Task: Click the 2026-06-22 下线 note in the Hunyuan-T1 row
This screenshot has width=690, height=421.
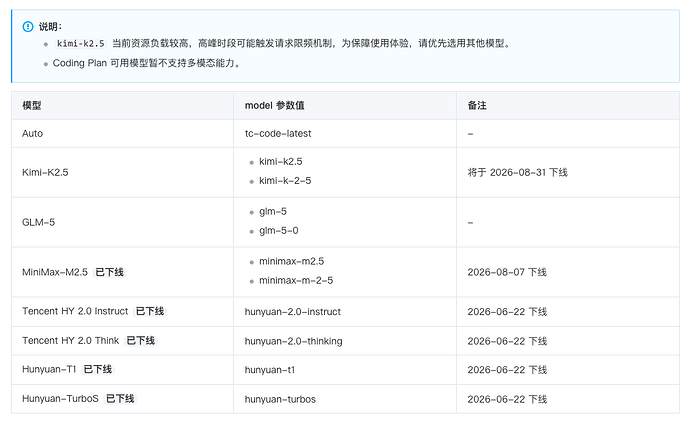Action: [507, 370]
